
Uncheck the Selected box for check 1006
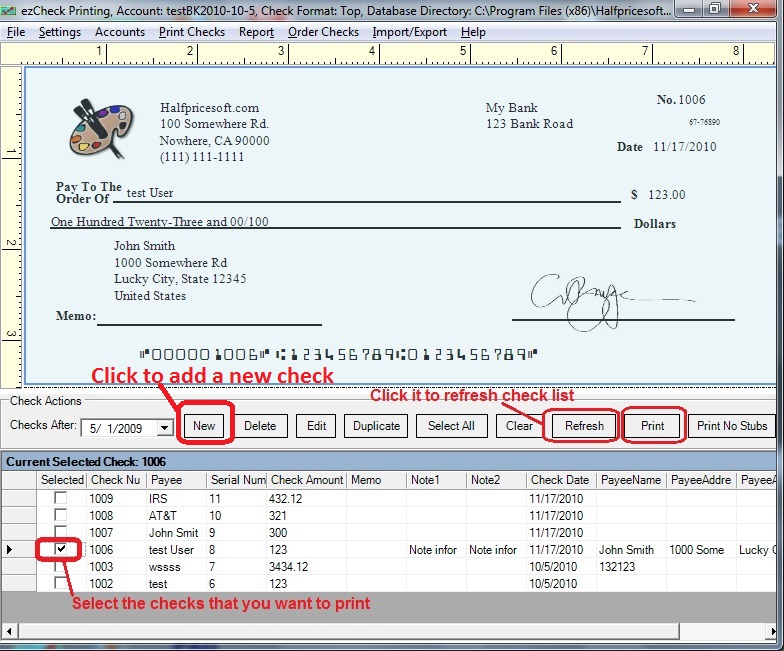61,549
